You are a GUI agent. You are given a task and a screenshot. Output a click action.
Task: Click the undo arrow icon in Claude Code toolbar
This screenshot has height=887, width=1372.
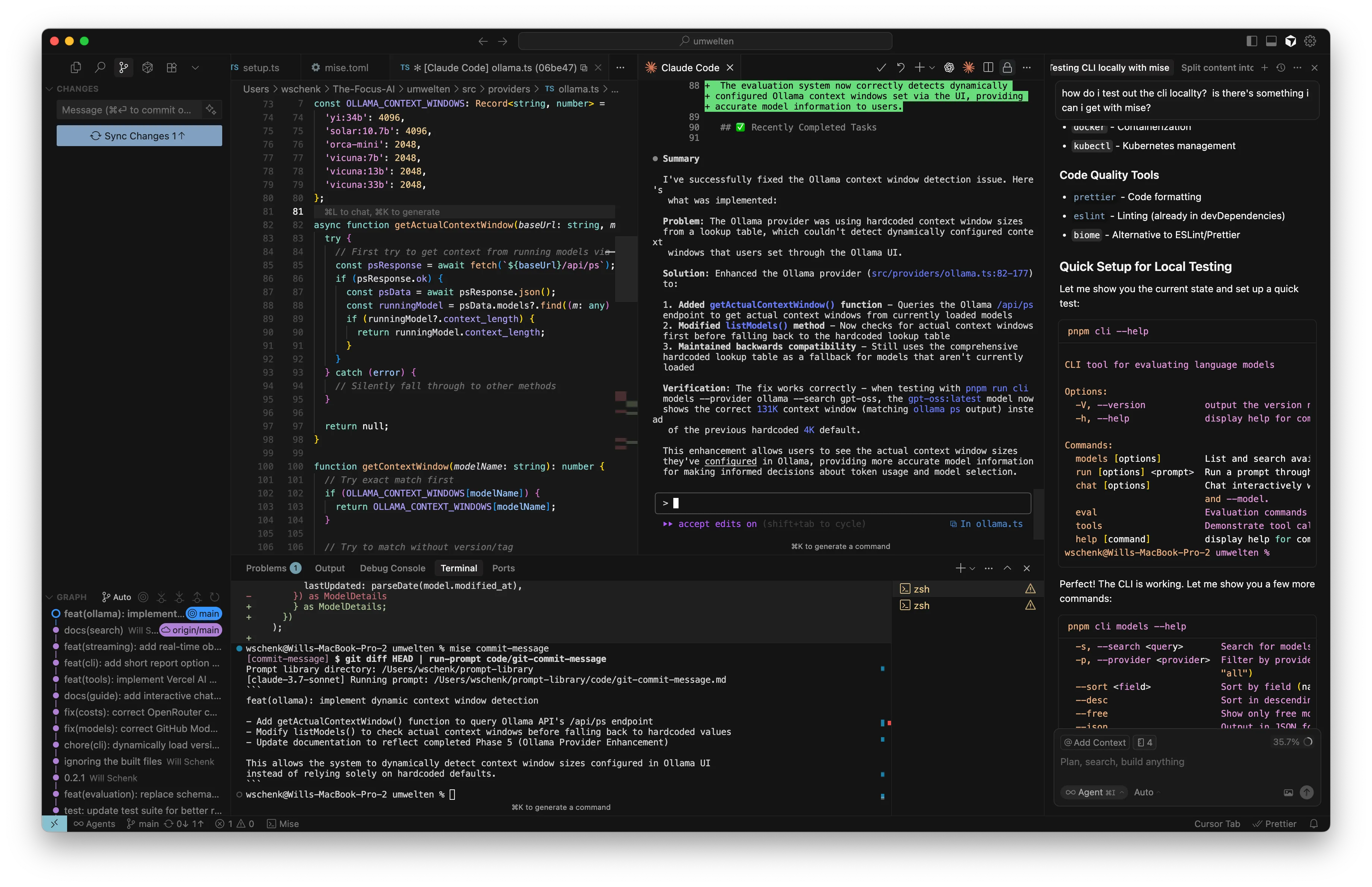pos(900,67)
